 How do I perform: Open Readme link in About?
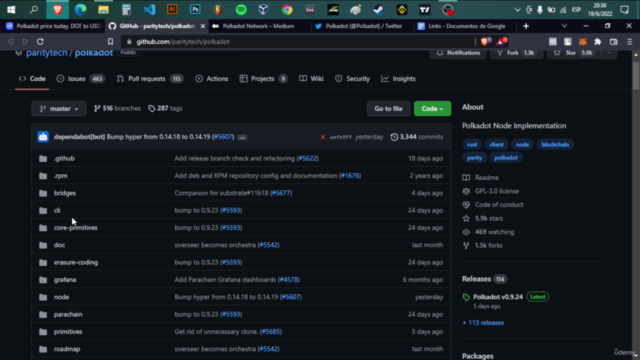(487, 178)
